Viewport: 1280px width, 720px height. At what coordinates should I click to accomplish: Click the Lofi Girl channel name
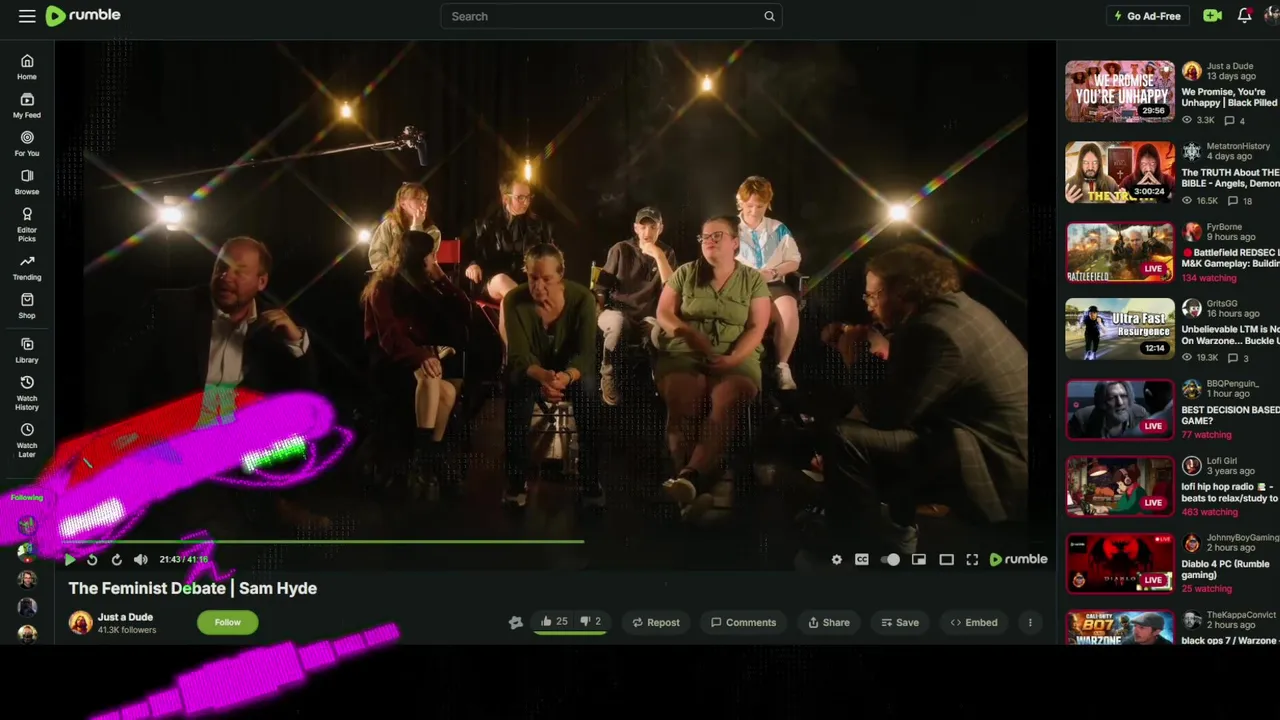(1222, 461)
